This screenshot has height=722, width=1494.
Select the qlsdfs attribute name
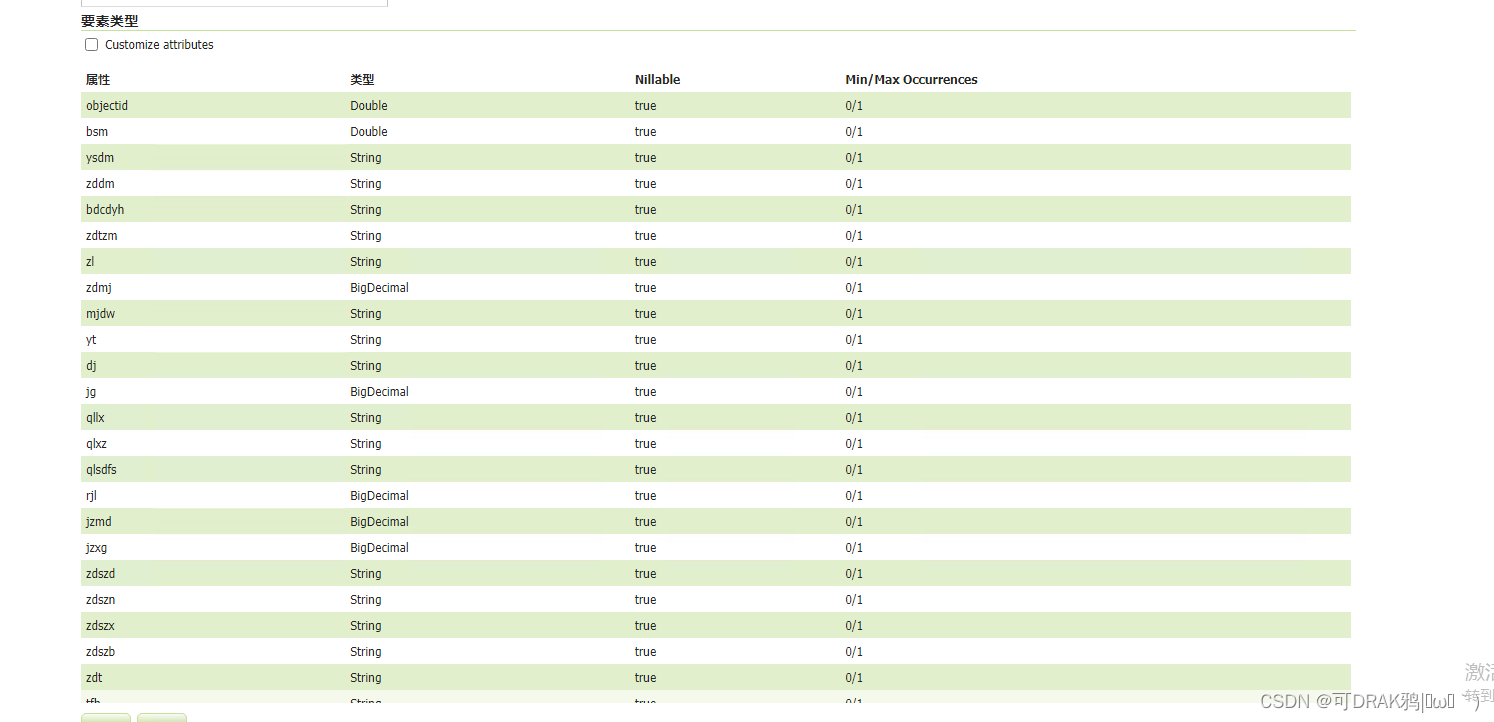101,470
